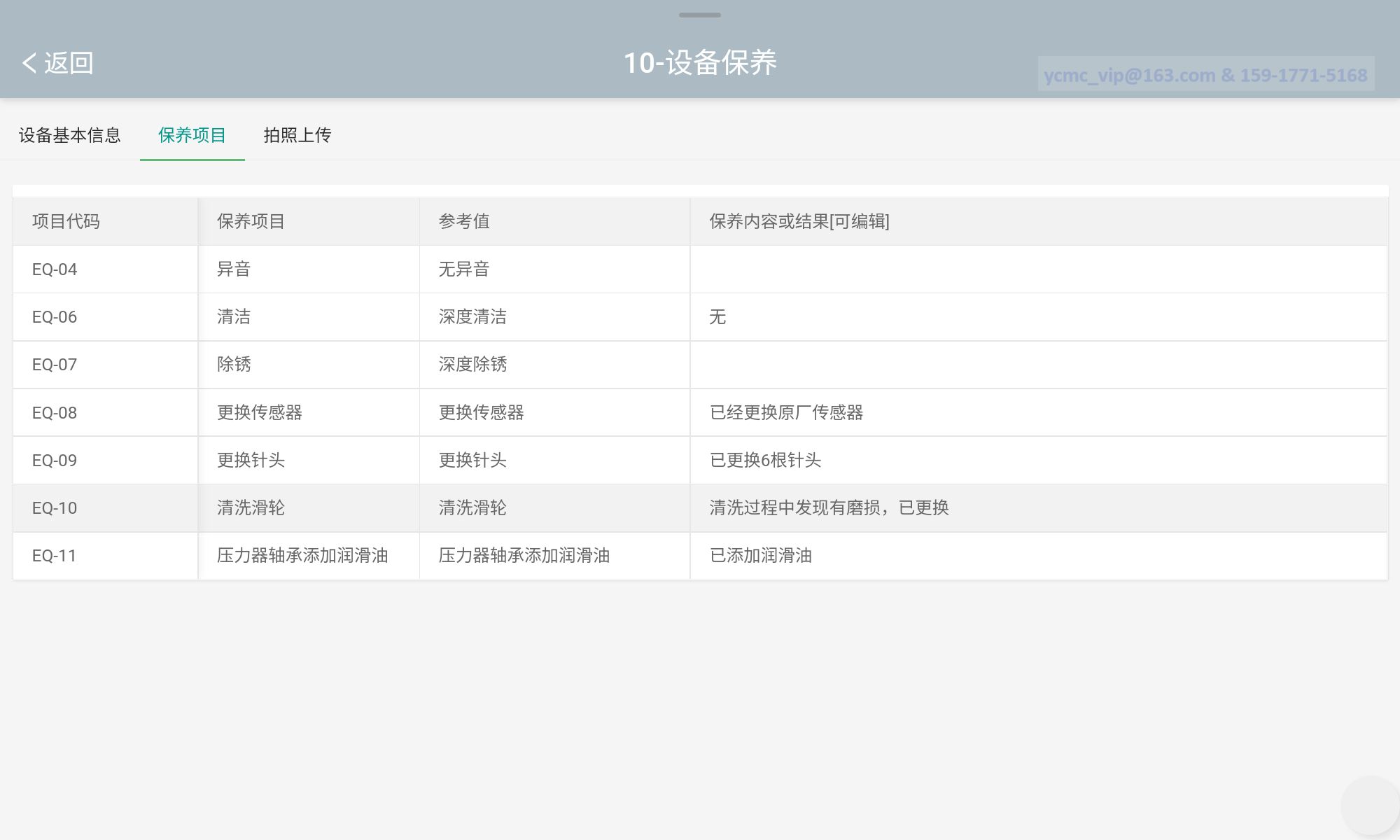Edit 清洗过程中发现有磨损 result cell

(x=829, y=507)
